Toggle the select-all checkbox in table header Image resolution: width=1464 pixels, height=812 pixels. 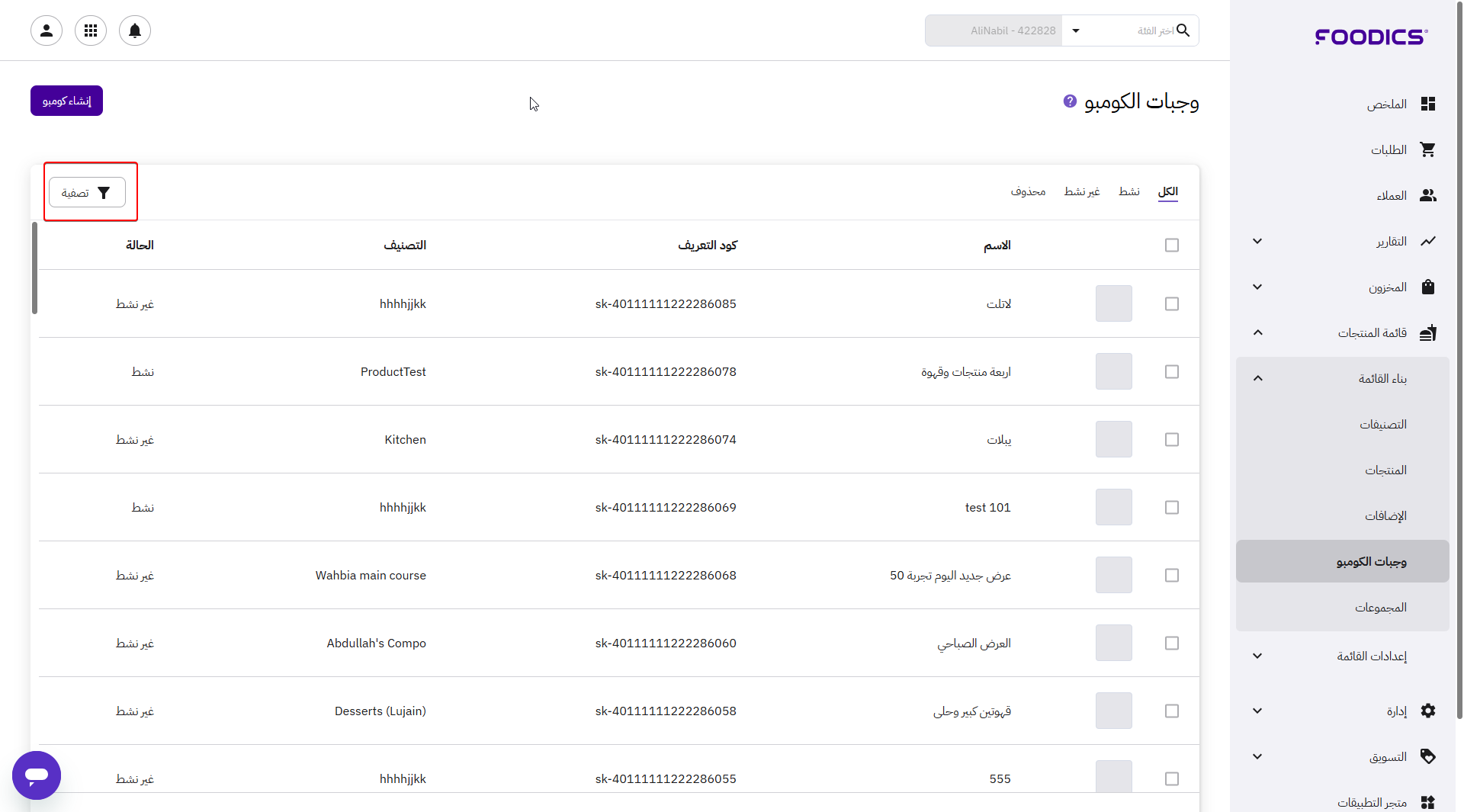(1172, 245)
